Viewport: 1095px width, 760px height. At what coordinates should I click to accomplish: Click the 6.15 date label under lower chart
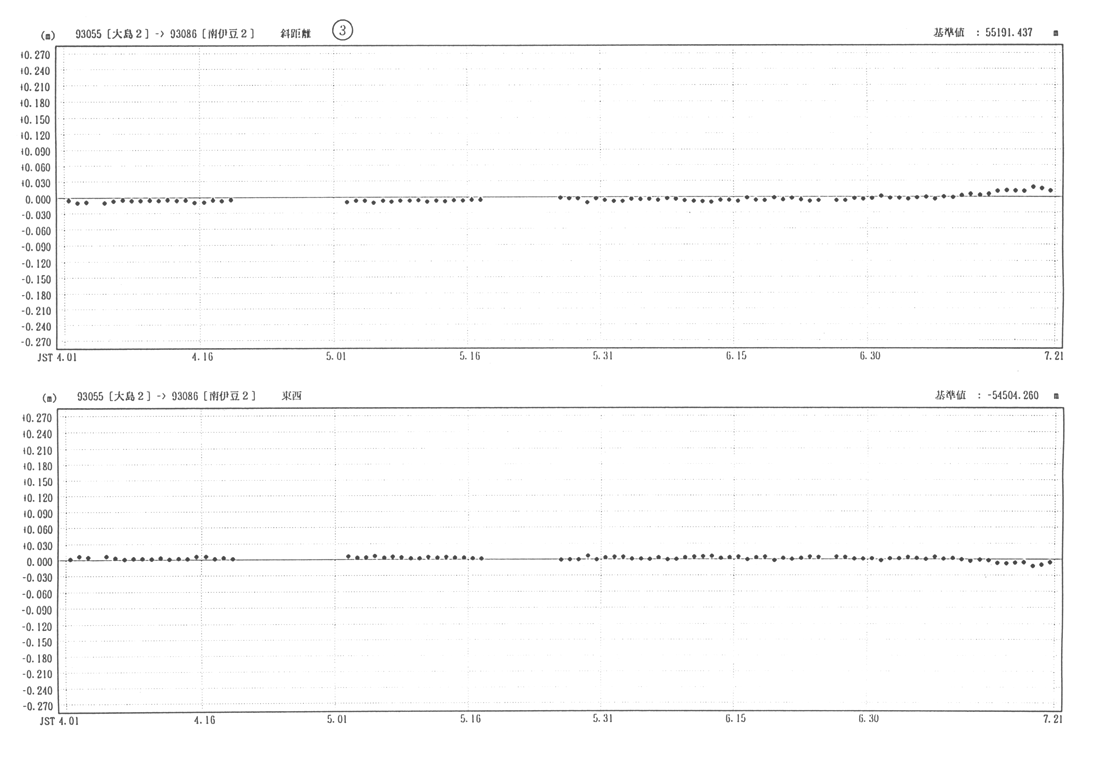coord(735,719)
